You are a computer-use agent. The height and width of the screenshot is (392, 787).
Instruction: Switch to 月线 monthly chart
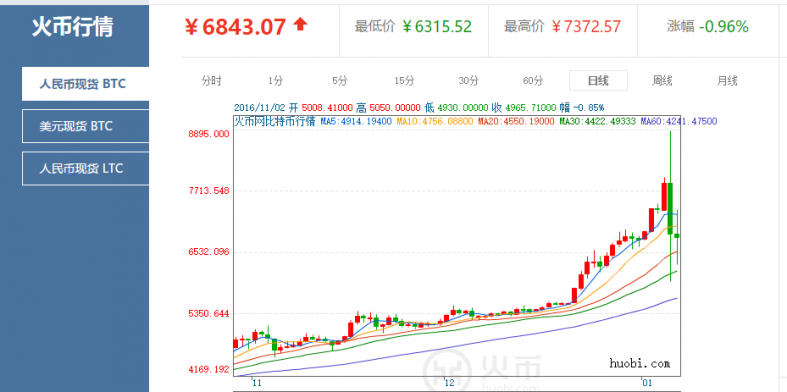tap(727, 80)
